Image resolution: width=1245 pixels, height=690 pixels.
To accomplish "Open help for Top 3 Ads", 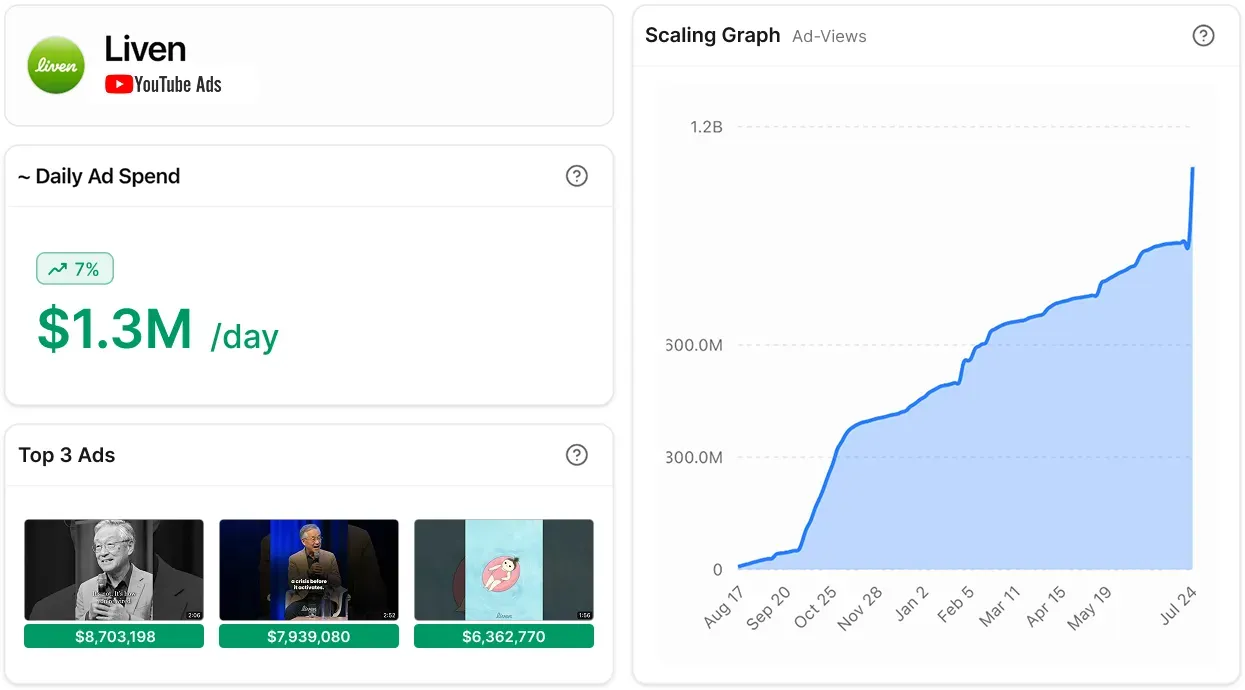I will coord(577,455).
